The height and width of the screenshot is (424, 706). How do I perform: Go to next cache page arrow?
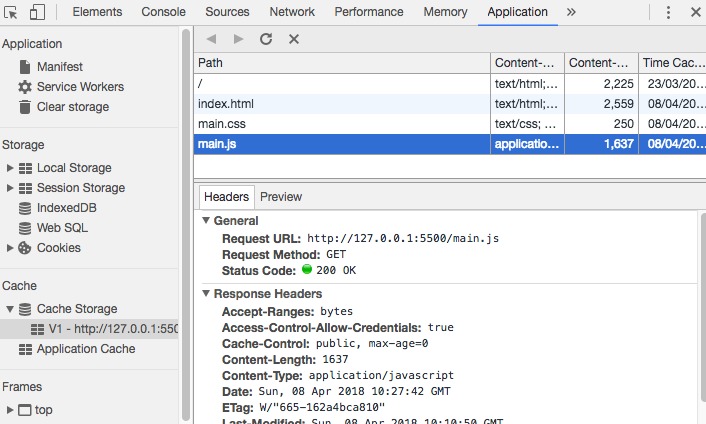pos(238,39)
